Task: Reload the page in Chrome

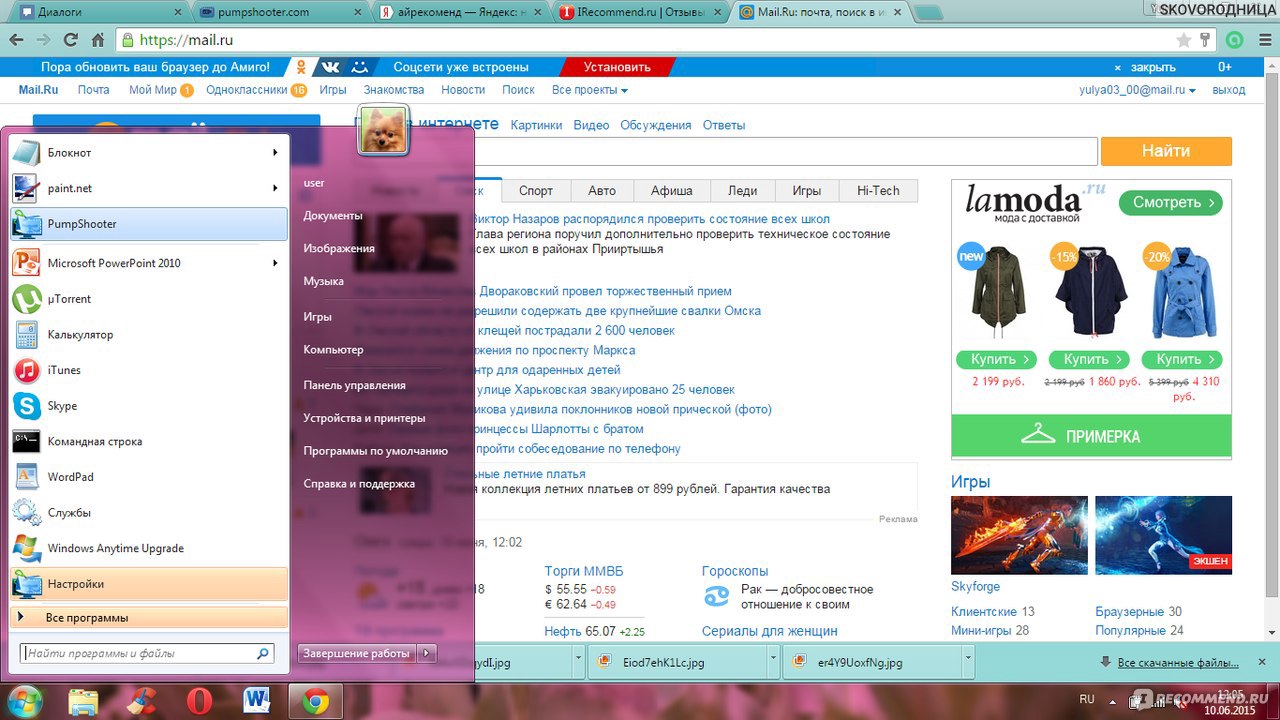Action: click(70, 40)
